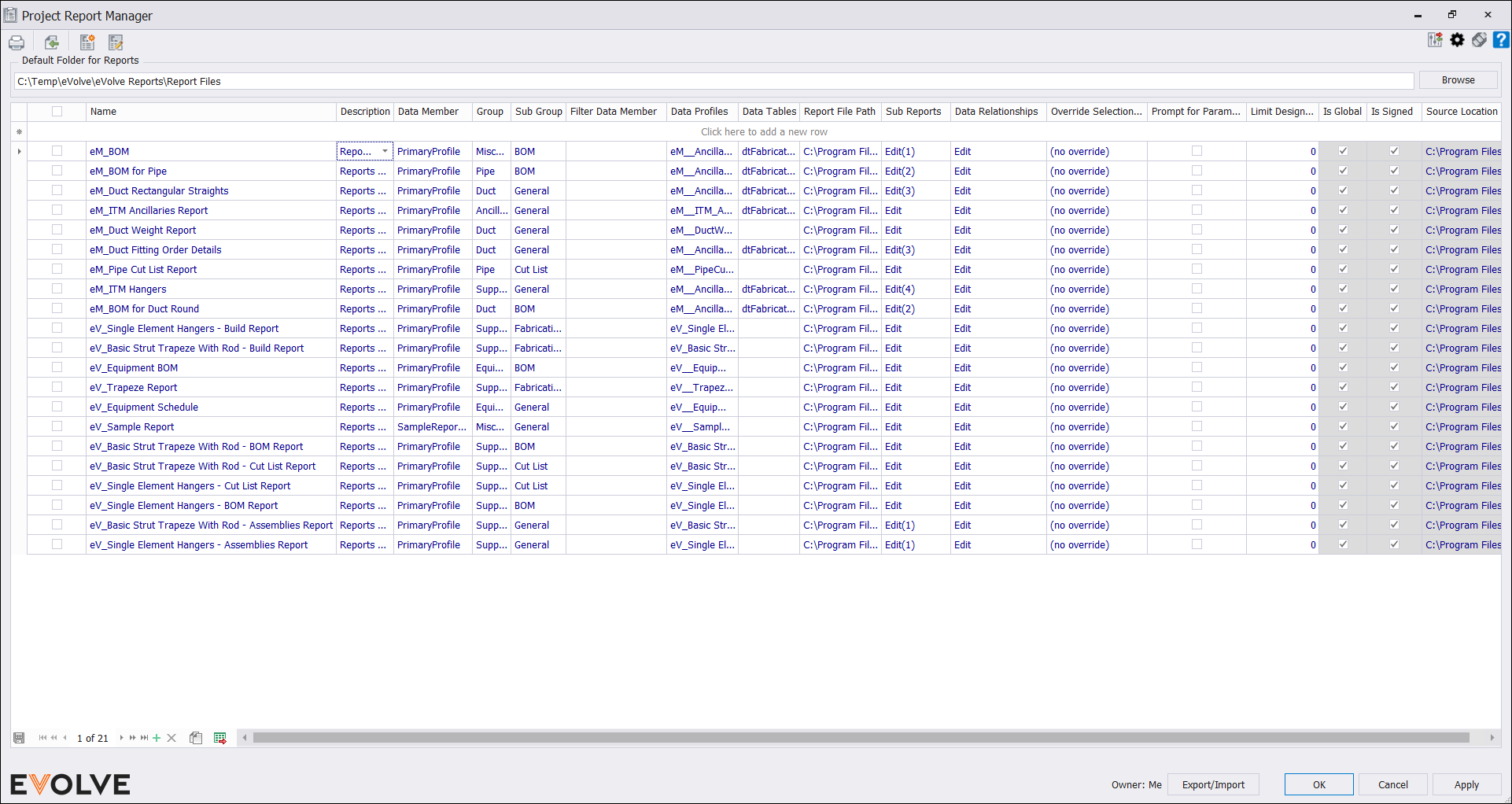This screenshot has height=804, width=1512.
Task: Go to first record in navigator
Action: point(42,738)
